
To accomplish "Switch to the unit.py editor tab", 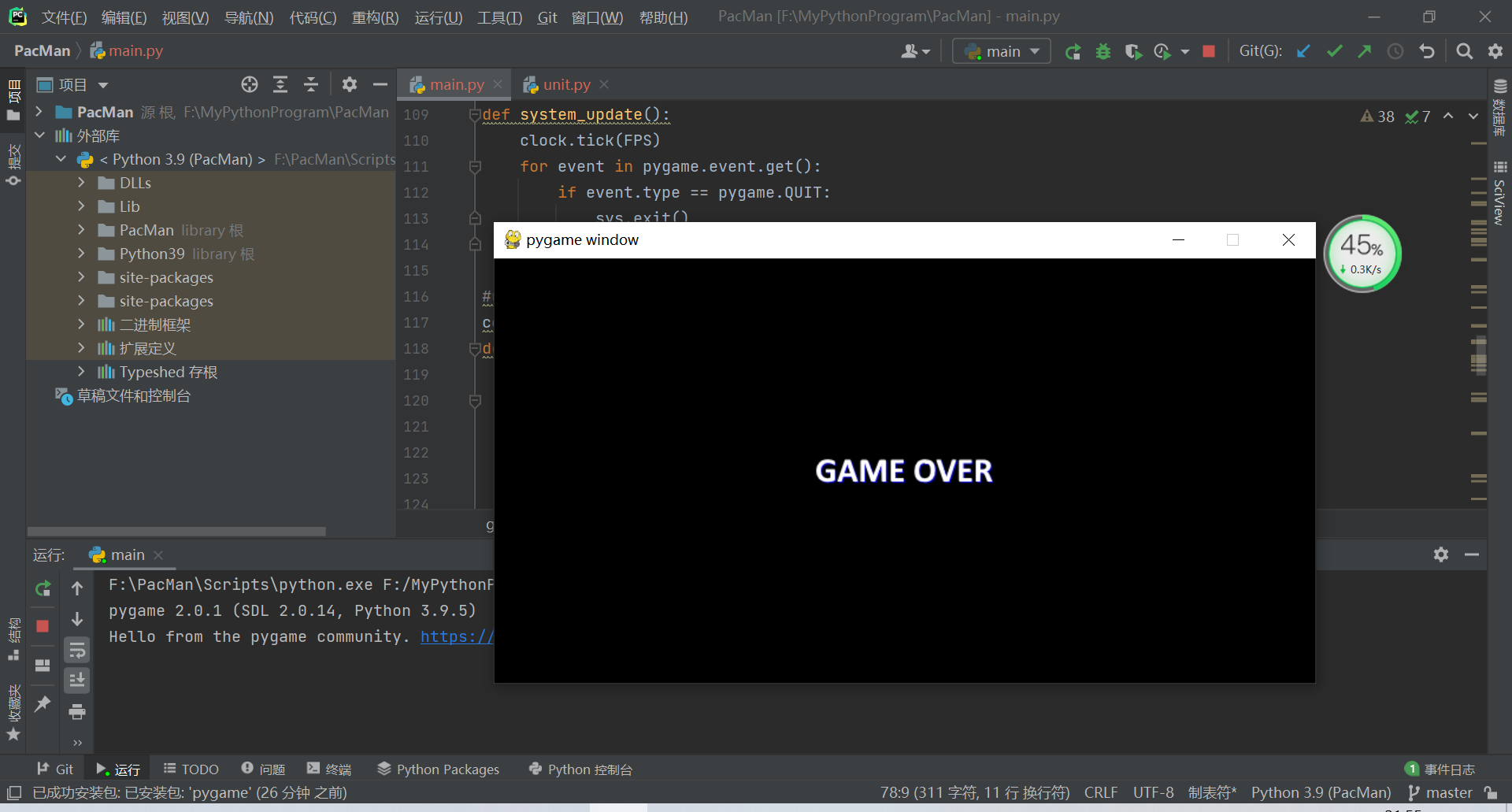I will click(567, 84).
